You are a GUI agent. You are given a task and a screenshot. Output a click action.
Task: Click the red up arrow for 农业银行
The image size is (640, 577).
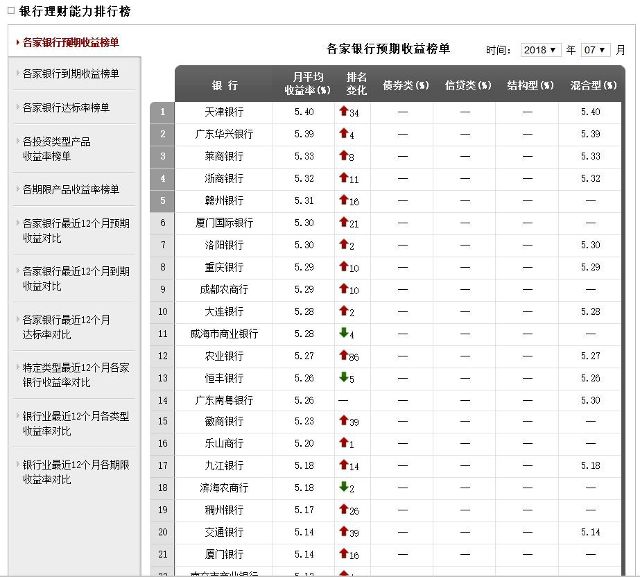point(344,355)
